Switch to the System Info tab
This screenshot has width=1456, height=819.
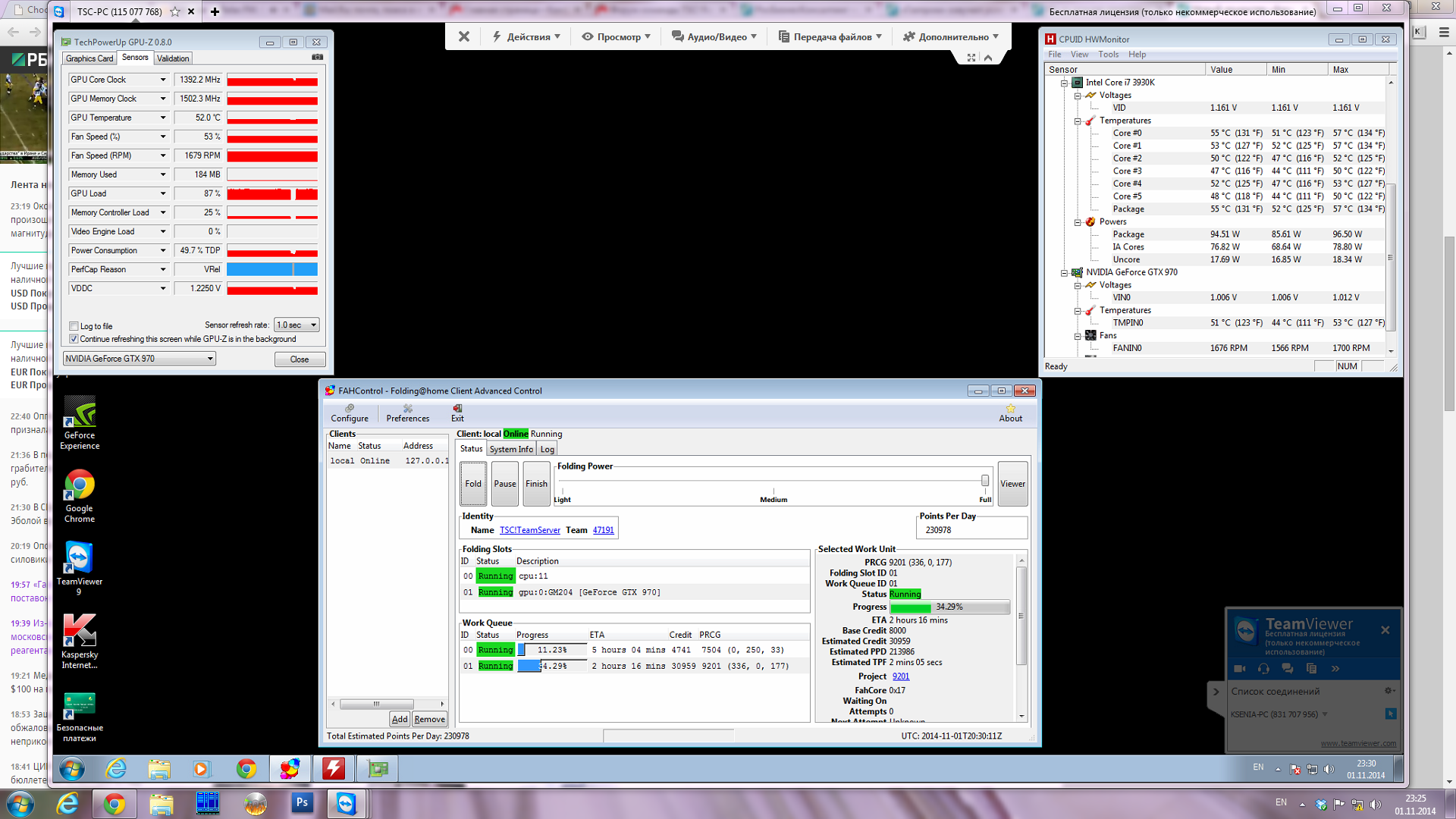(x=510, y=449)
